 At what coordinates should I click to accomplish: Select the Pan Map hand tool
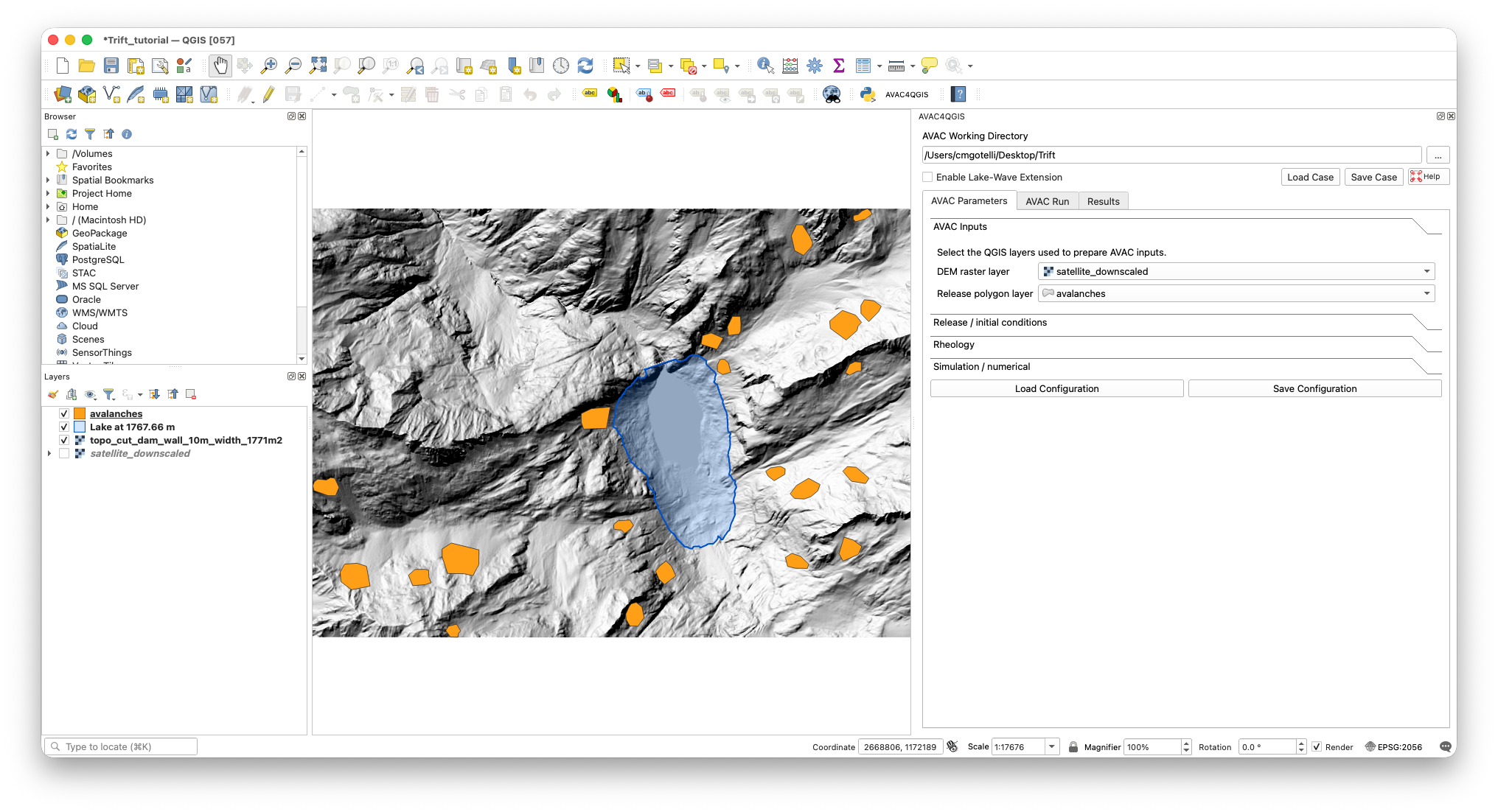(220, 66)
